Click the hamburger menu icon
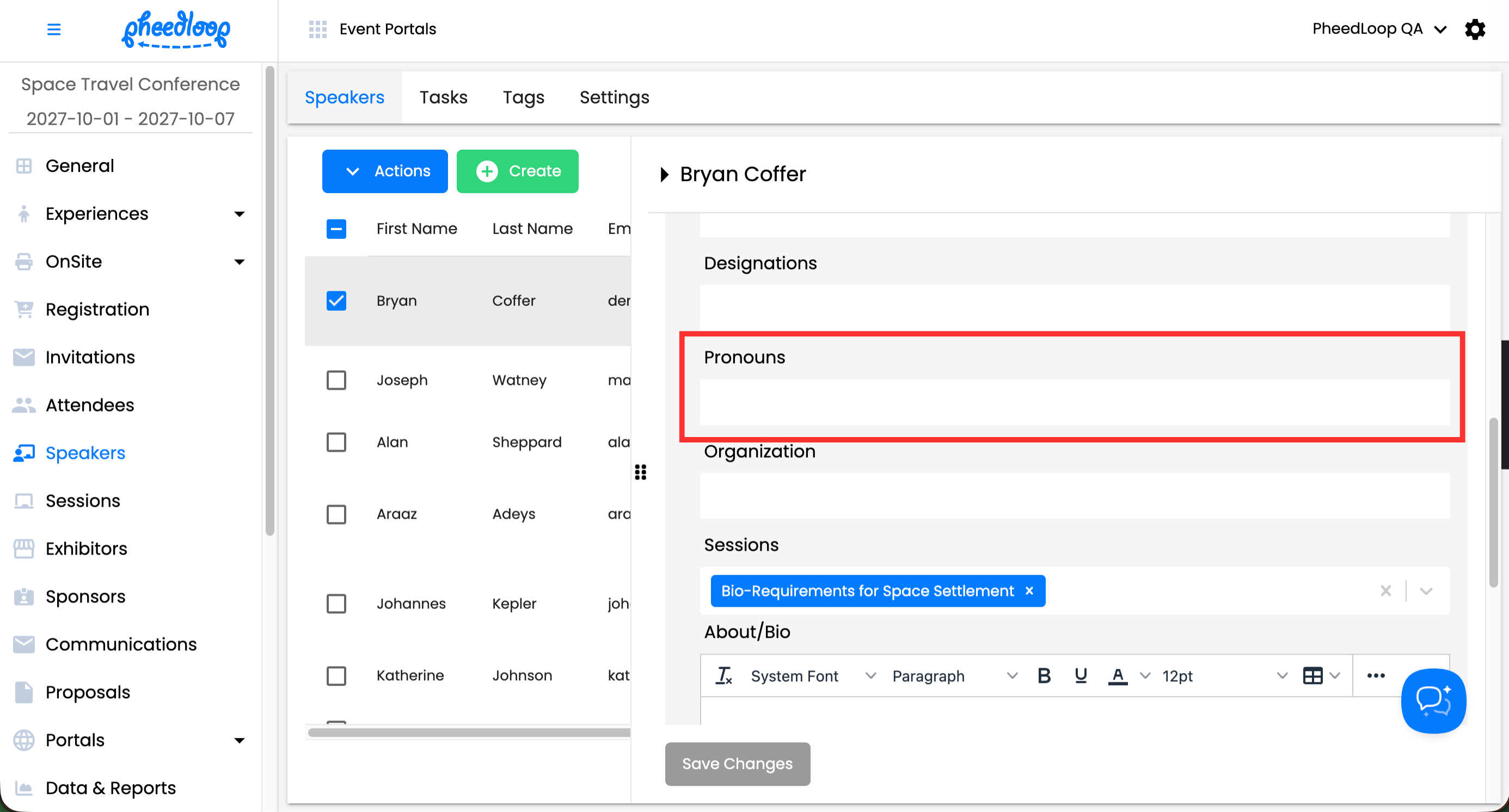 (53, 29)
